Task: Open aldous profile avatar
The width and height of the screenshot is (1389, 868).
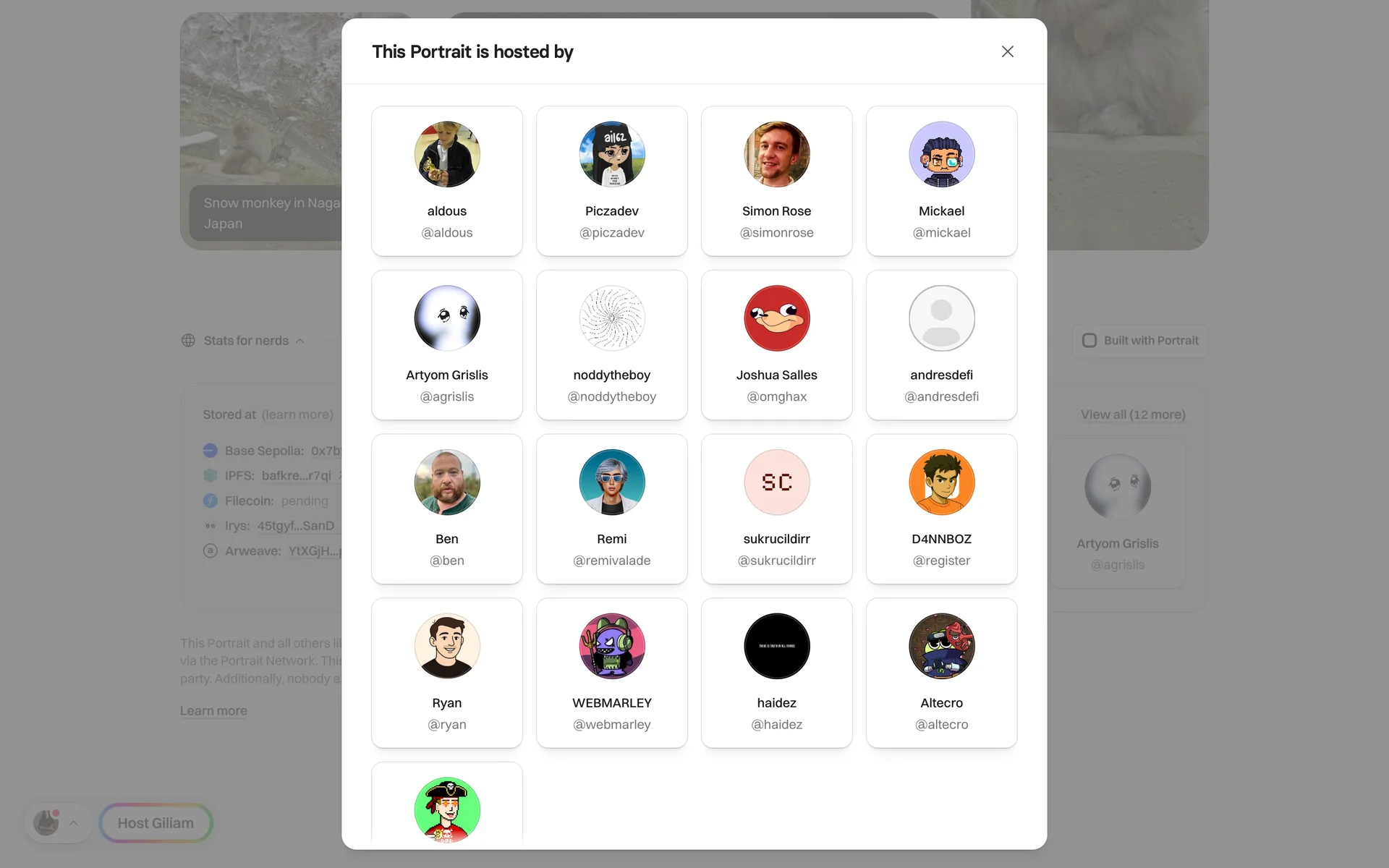Action: [447, 154]
